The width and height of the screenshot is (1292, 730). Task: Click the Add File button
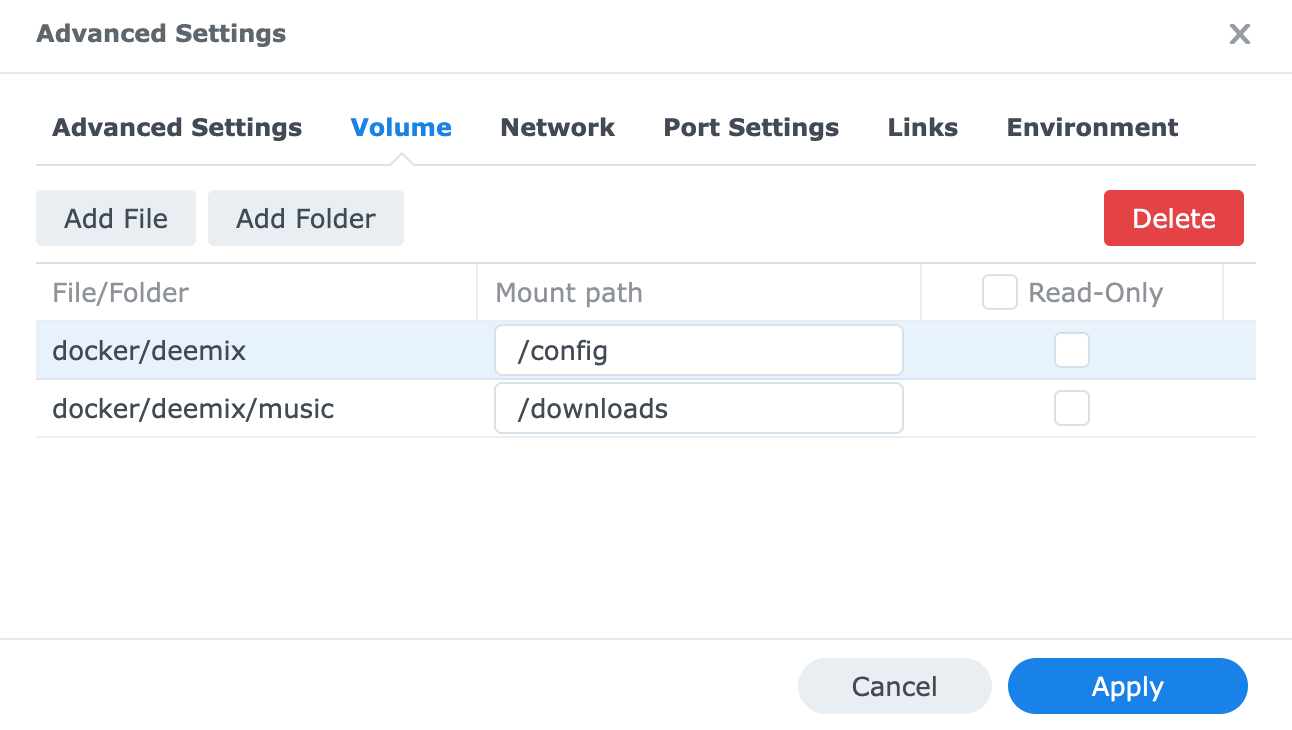click(x=116, y=219)
